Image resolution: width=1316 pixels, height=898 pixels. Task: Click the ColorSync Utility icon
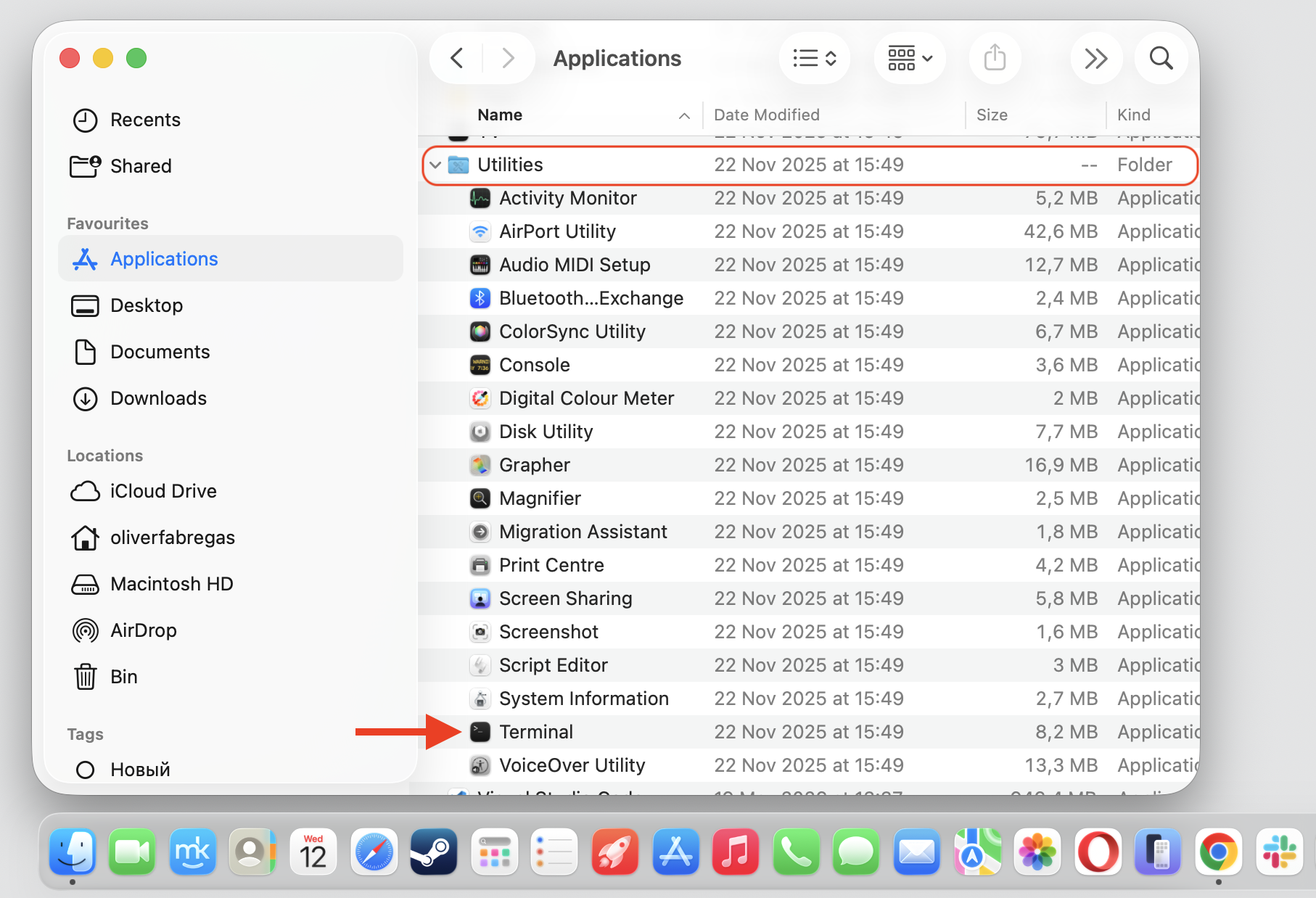point(480,331)
